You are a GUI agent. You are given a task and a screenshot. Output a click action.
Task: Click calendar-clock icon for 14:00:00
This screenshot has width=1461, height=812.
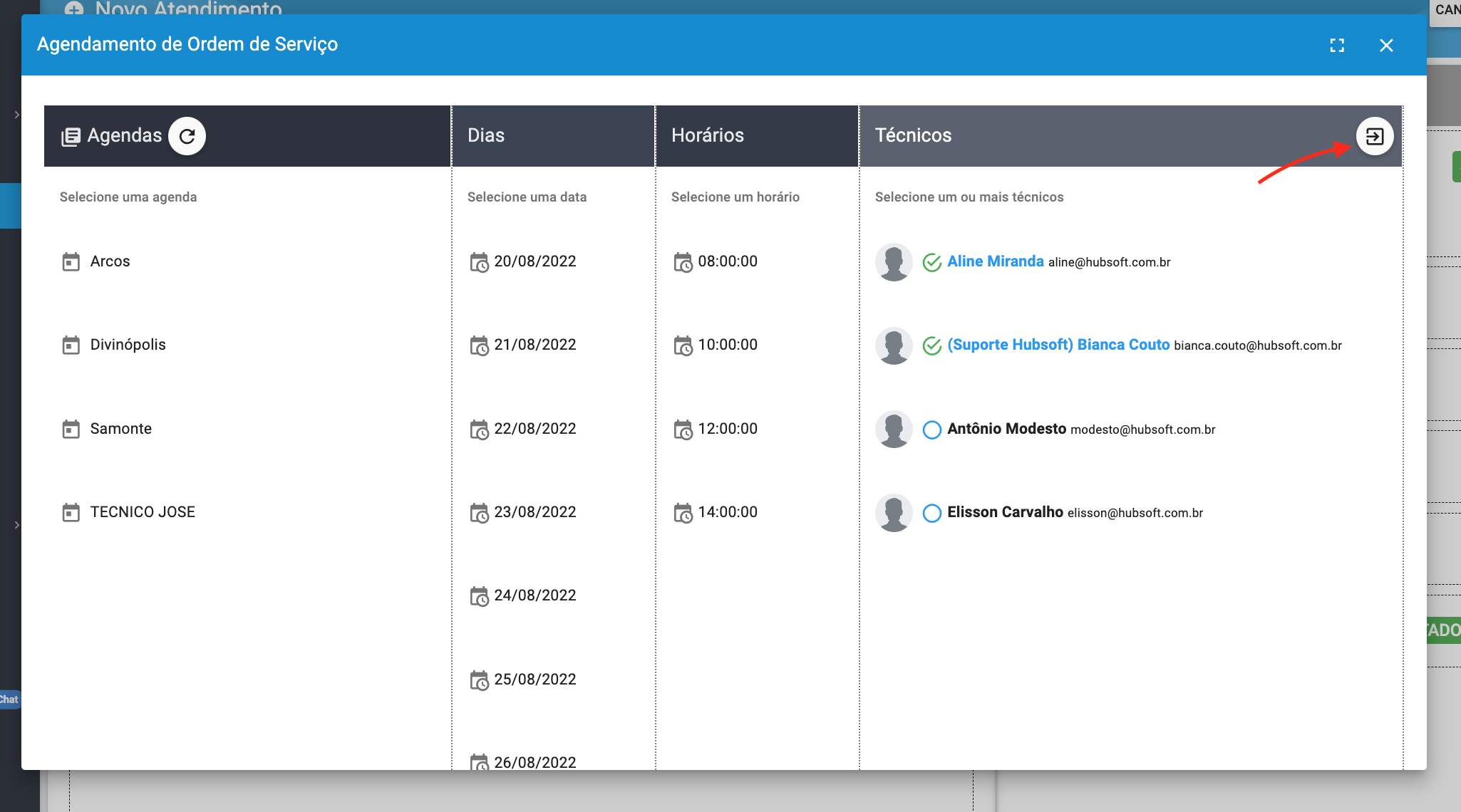tap(683, 514)
